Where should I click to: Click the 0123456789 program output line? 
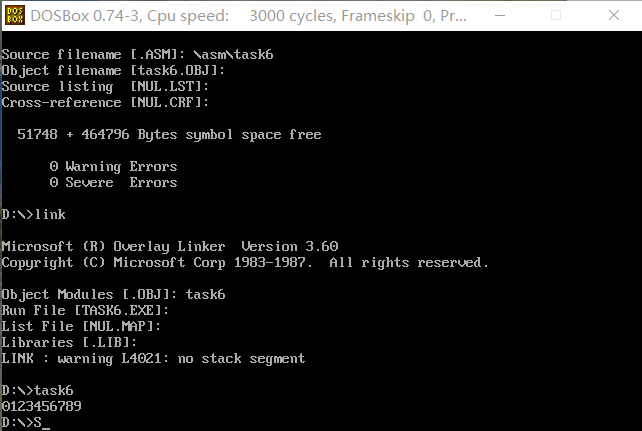coord(42,406)
